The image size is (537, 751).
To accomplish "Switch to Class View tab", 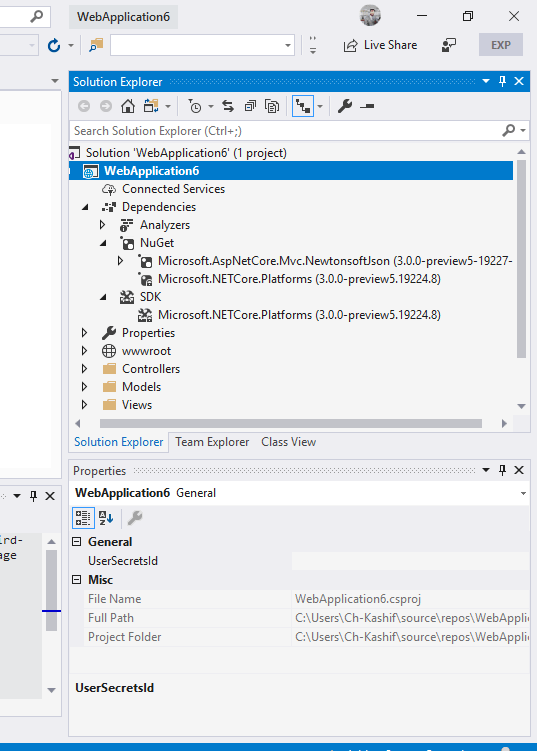I will tap(288, 442).
